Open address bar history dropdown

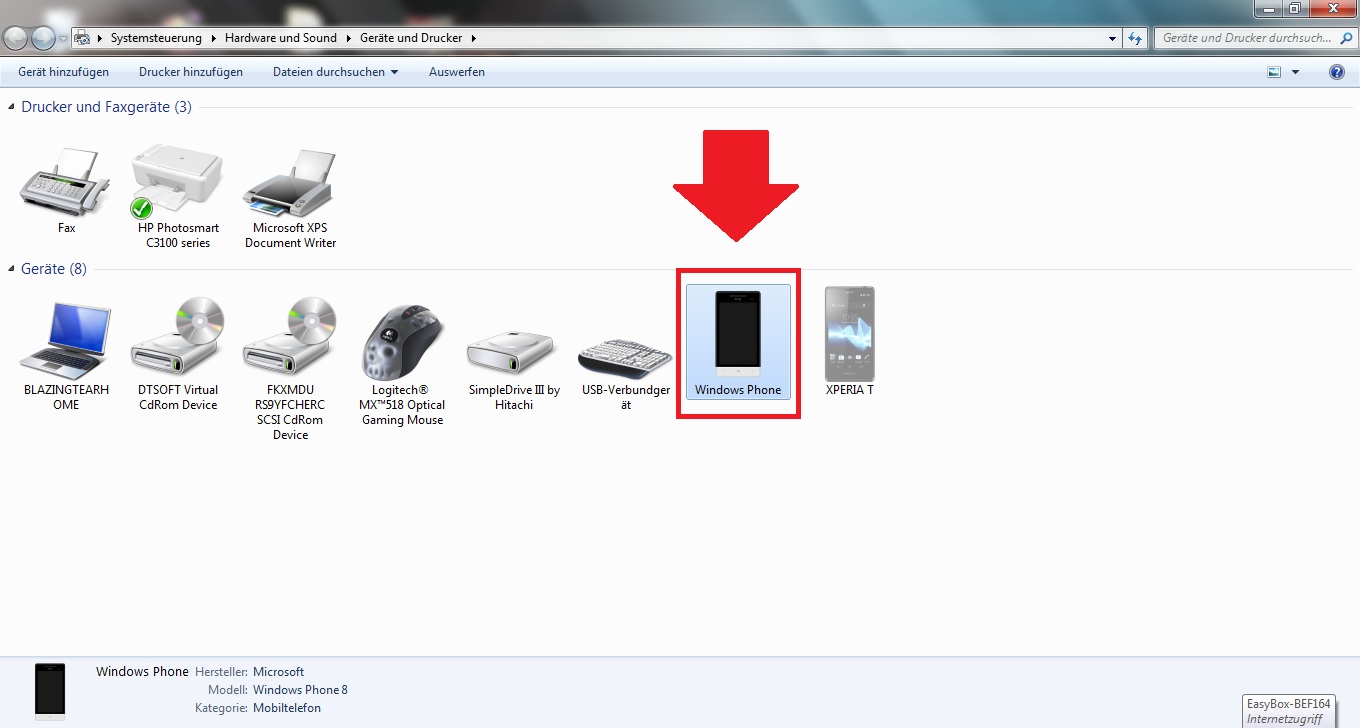1113,38
